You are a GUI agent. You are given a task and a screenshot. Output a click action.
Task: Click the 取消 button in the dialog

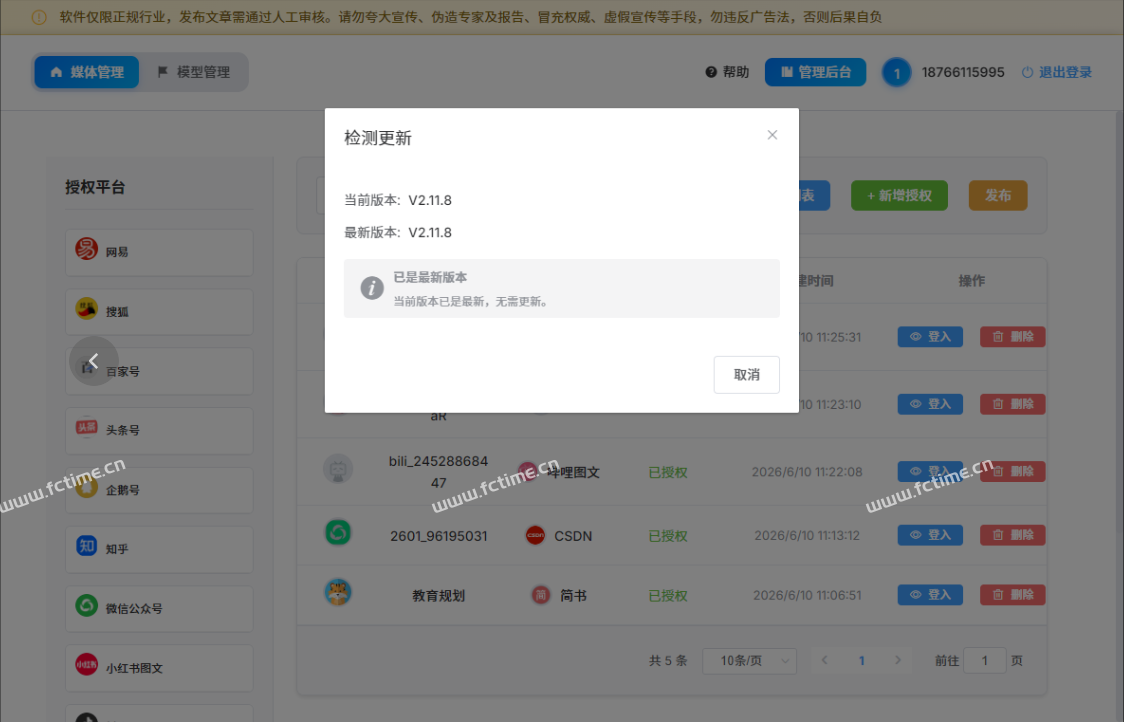pos(746,374)
